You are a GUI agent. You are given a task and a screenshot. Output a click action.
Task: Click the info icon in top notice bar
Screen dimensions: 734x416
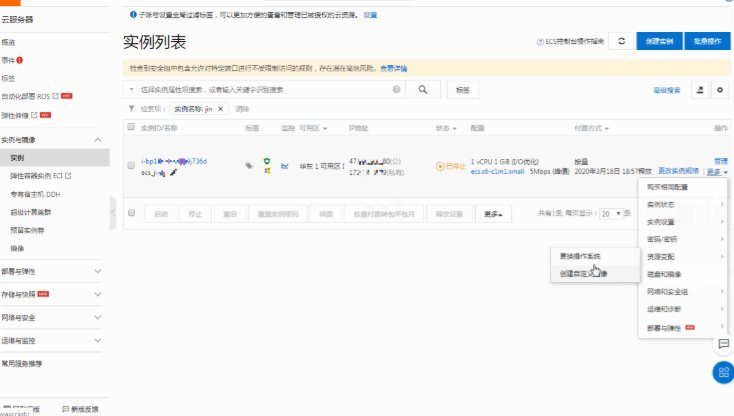[133, 15]
